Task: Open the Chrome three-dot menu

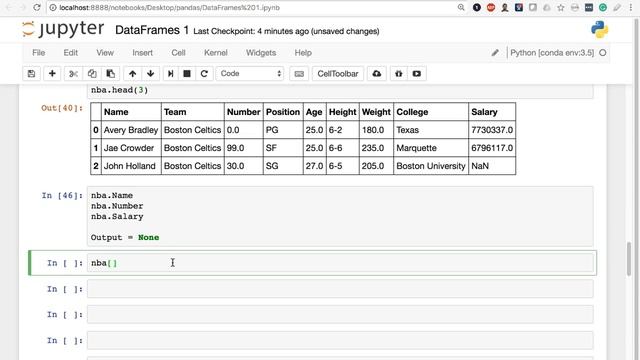Action: click(631, 7)
